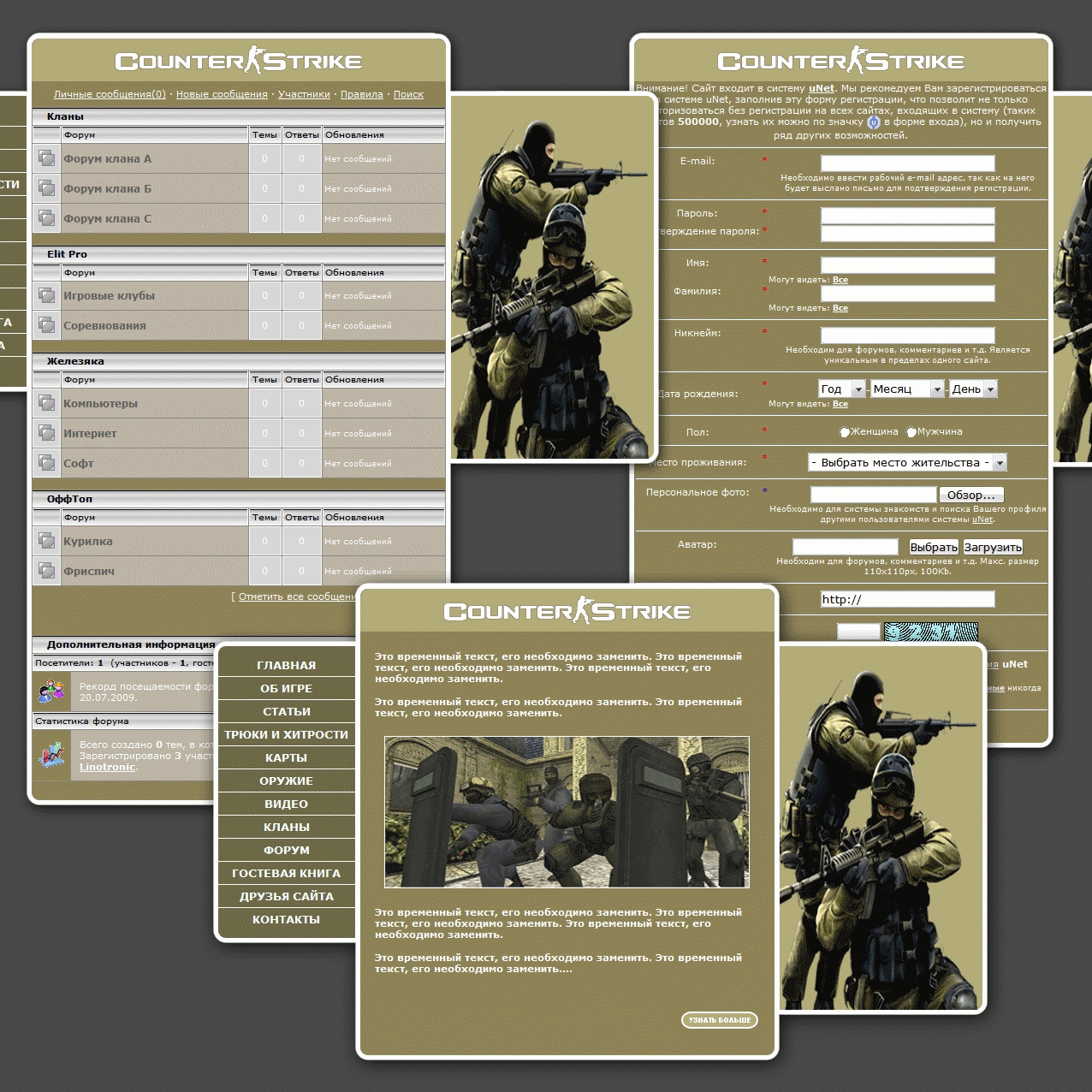Click the Отметить все сообщения link
1092x1092 pixels.
click(297, 596)
